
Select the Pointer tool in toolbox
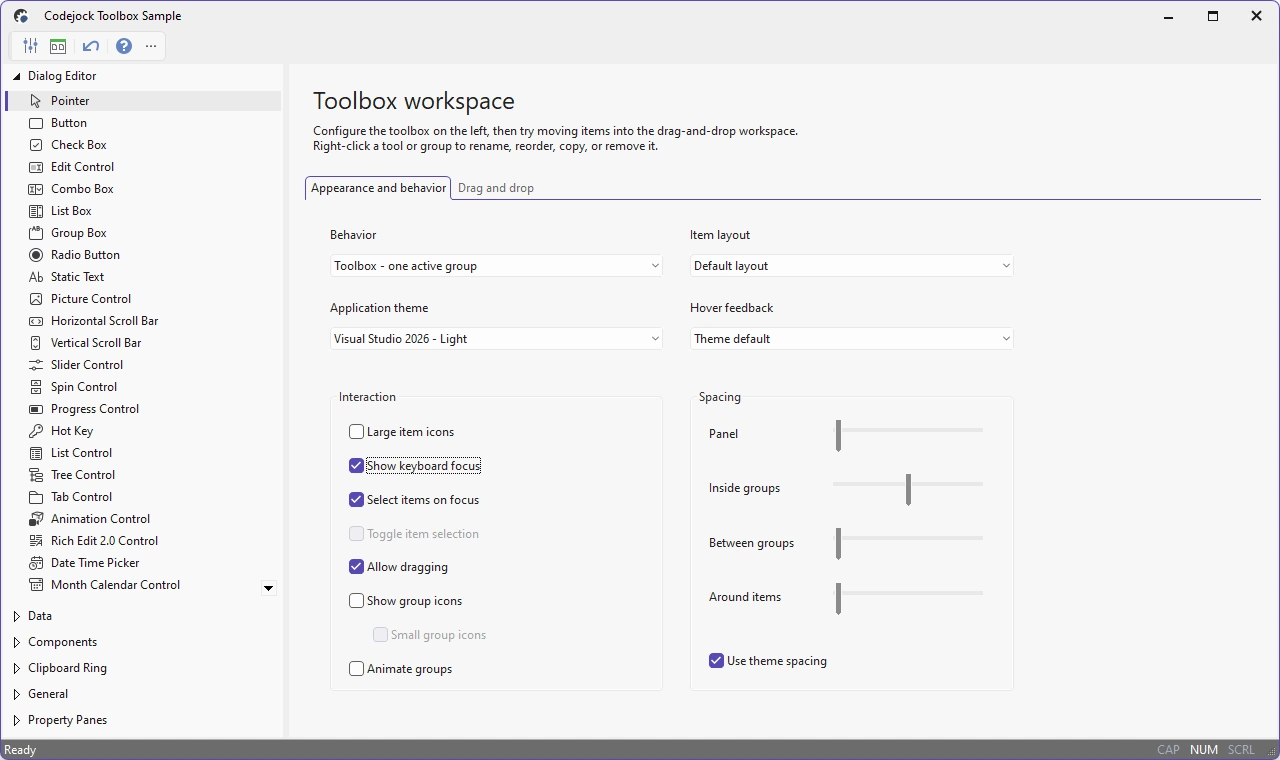click(144, 101)
